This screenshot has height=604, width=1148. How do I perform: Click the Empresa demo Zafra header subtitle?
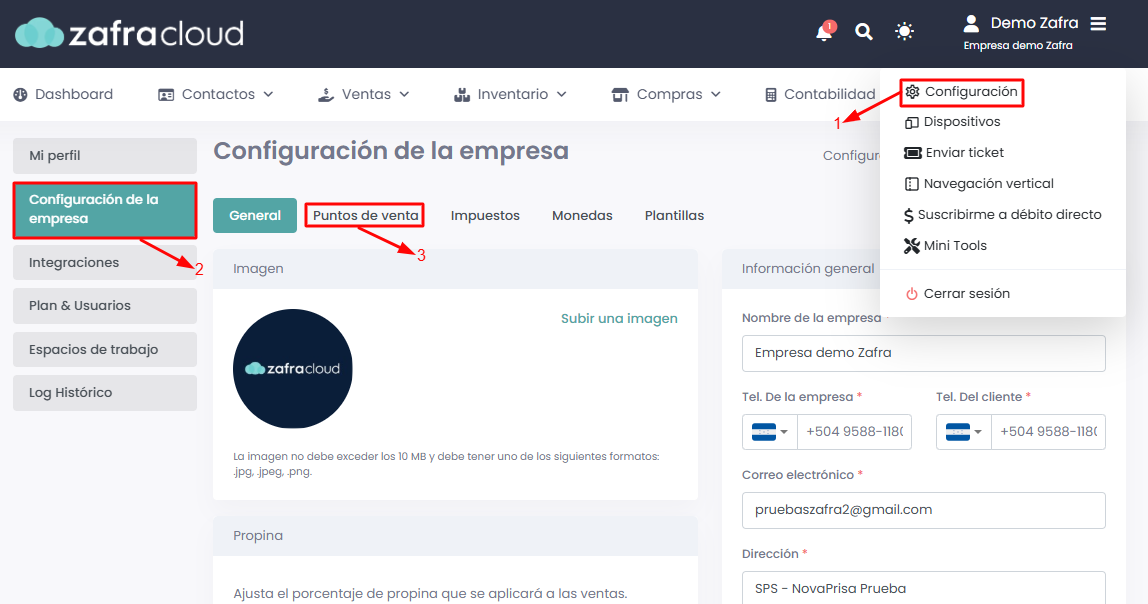pyautogui.click(x=1018, y=45)
